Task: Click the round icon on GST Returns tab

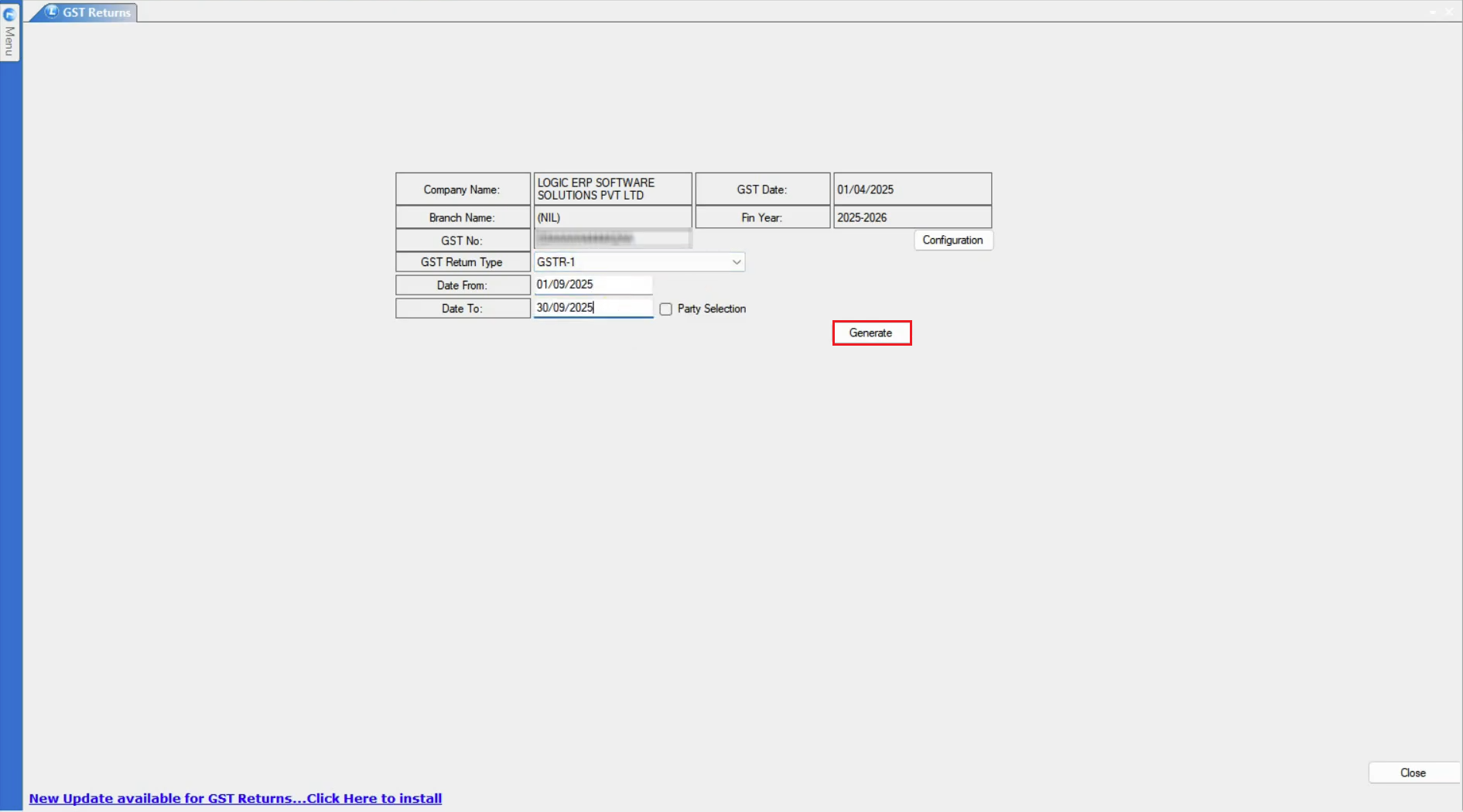Action: pos(52,12)
